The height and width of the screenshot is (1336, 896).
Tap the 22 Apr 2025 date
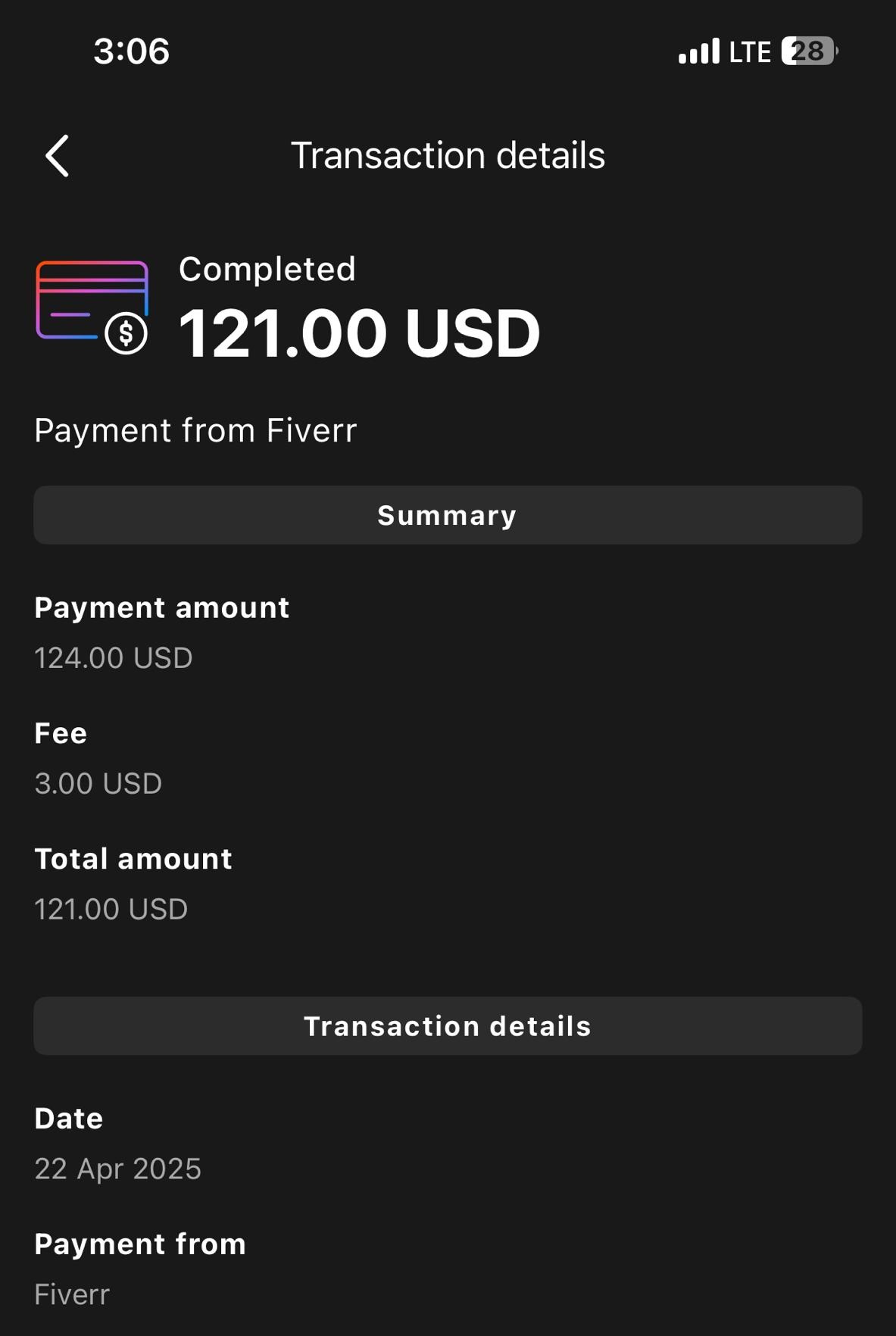(x=118, y=1169)
